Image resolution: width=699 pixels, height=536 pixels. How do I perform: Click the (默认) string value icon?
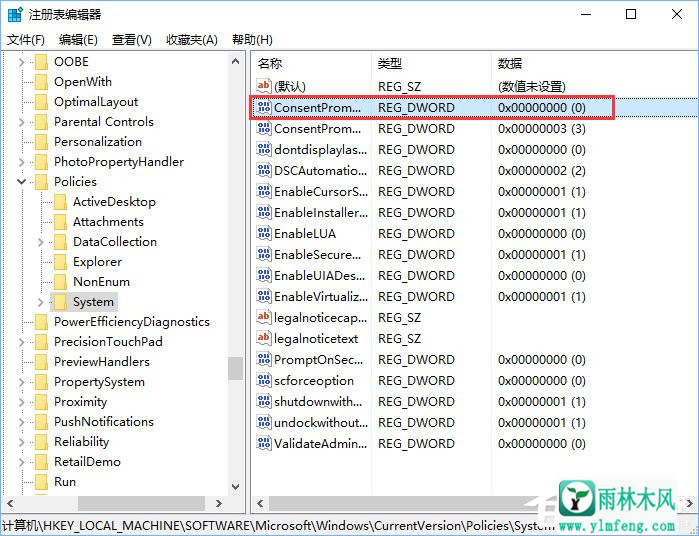pos(263,86)
